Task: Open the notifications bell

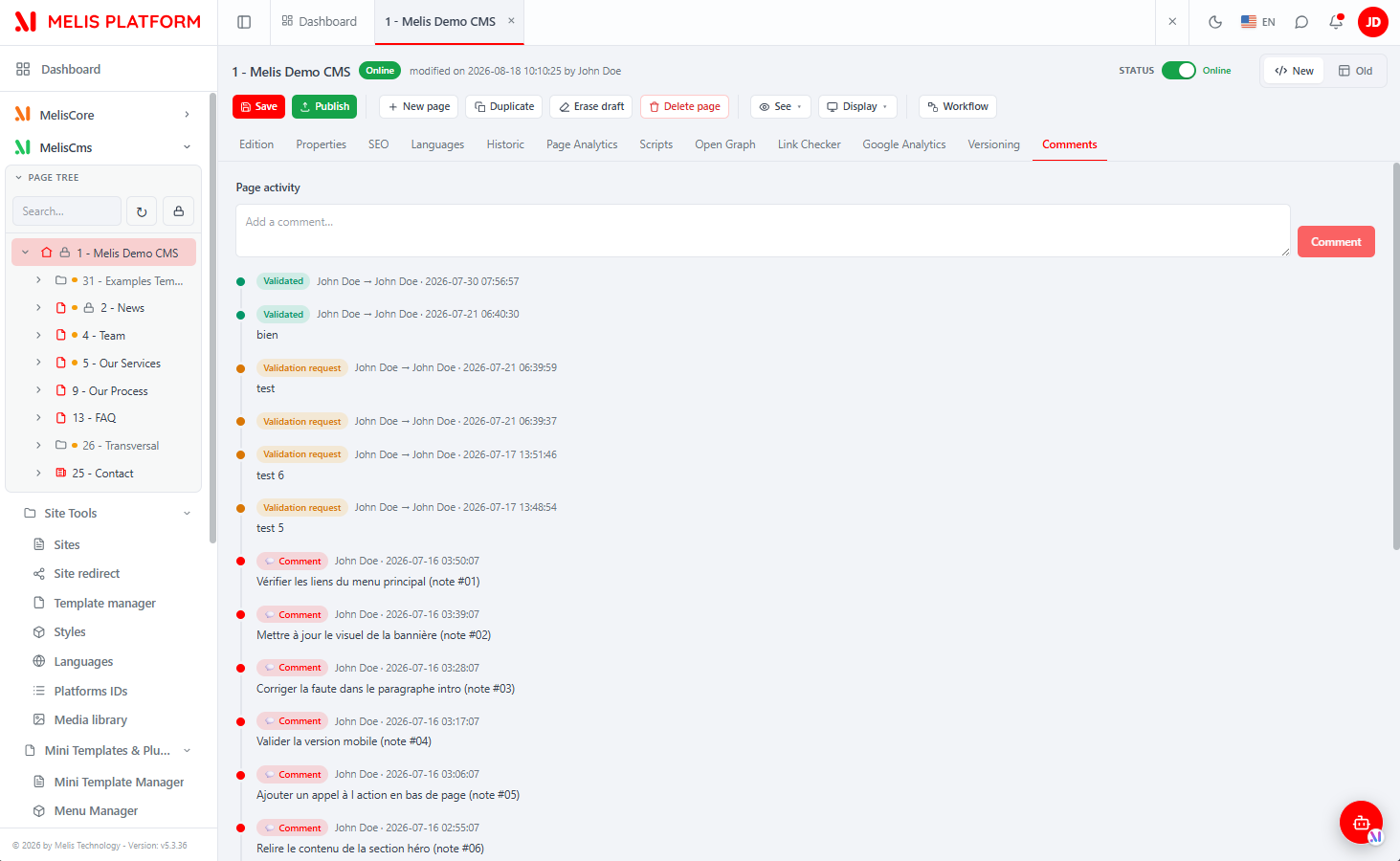Action: (1336, 22)
